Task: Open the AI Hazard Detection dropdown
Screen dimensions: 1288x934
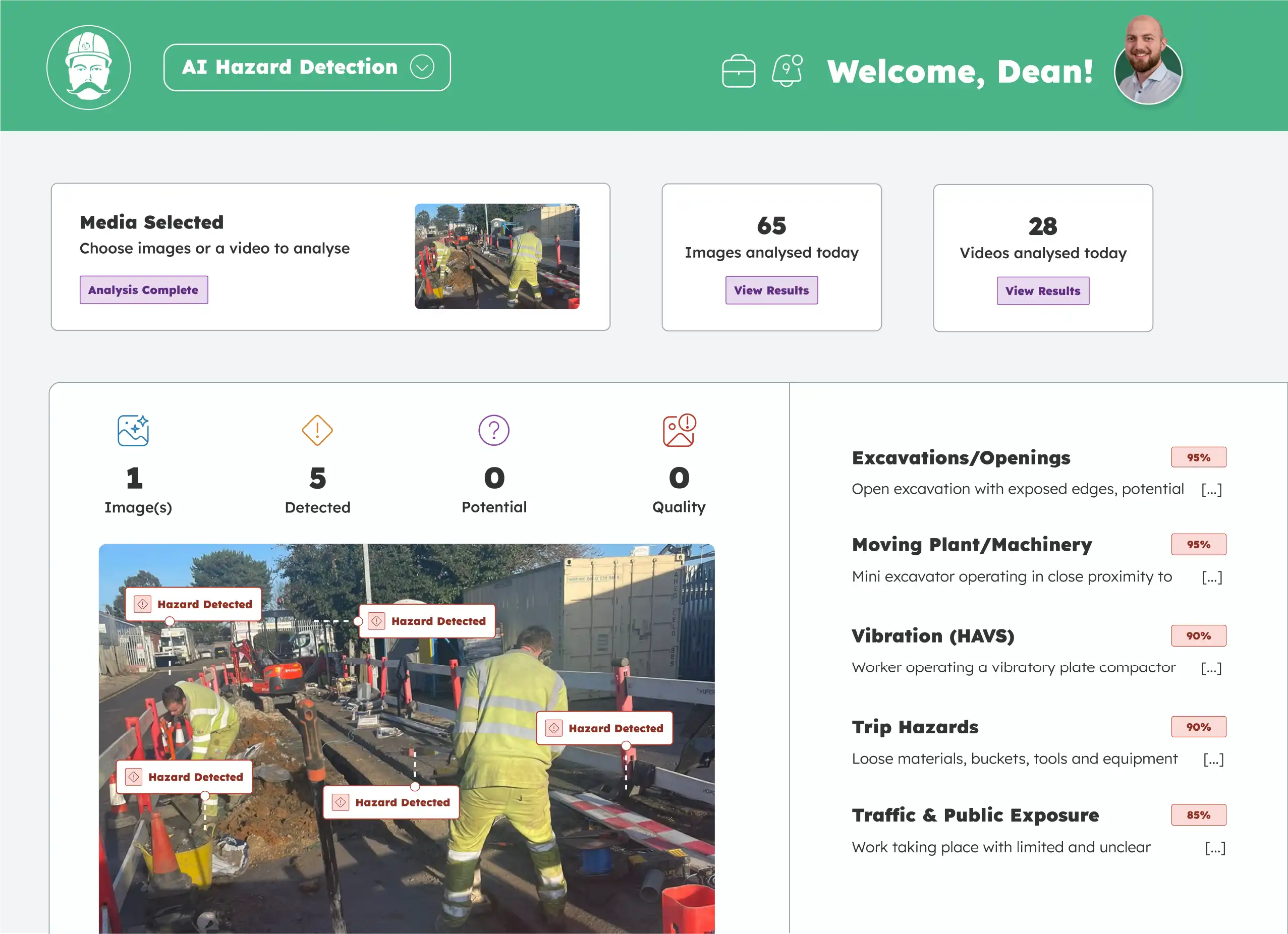Action: [x=307, y=67]
